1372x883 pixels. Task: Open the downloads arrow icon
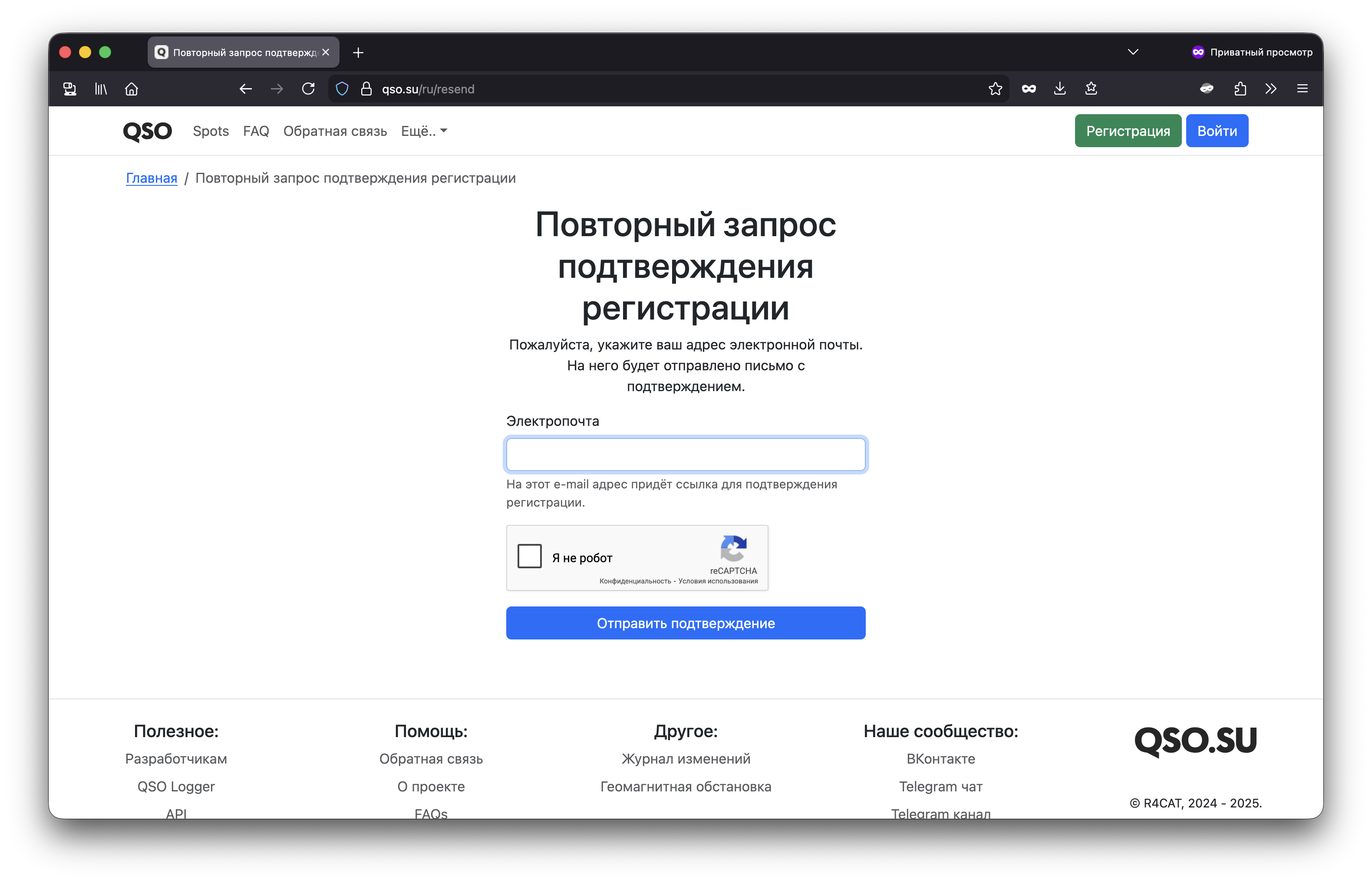(1059, 89)
